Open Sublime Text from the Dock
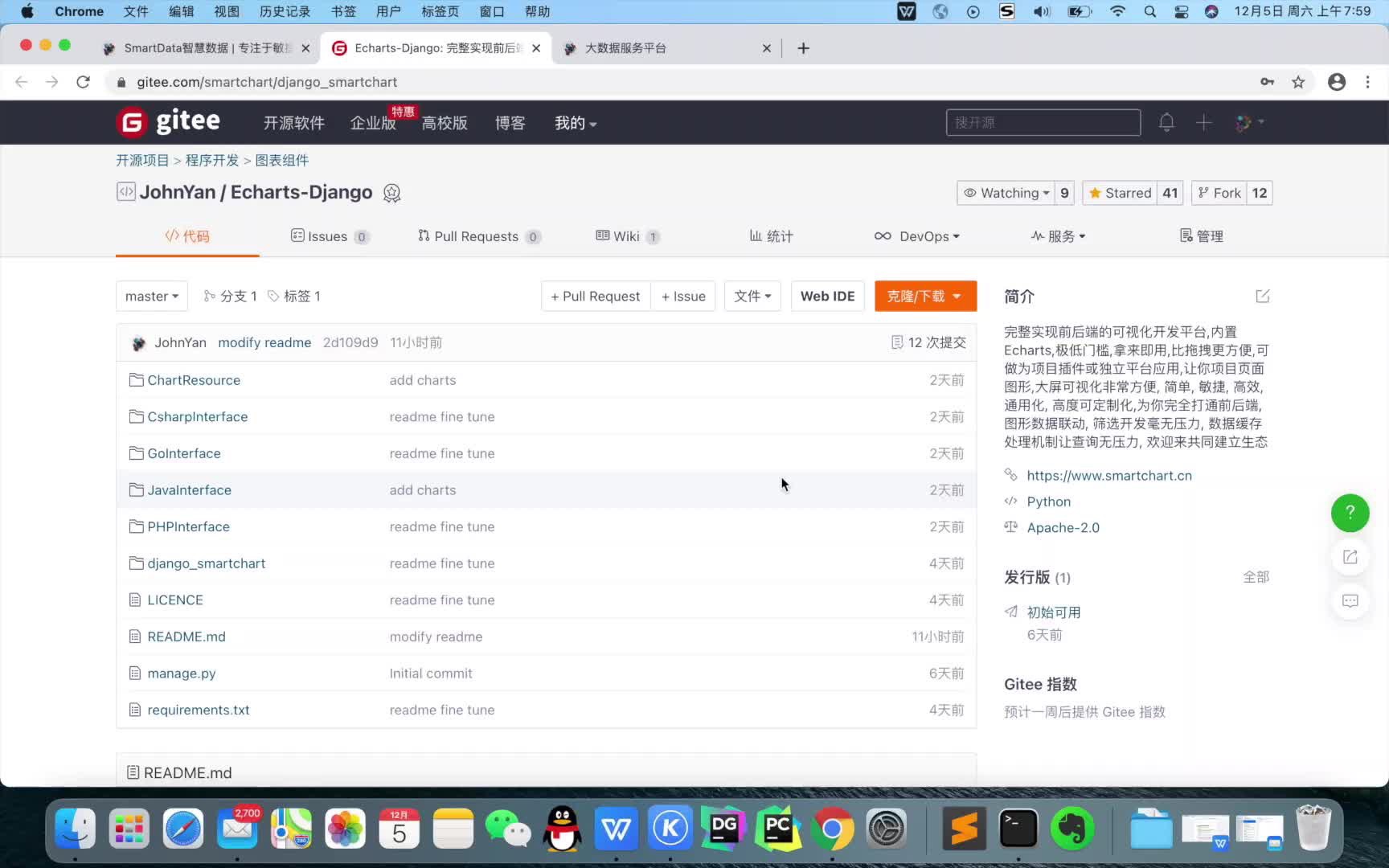 tap(964, 829)
